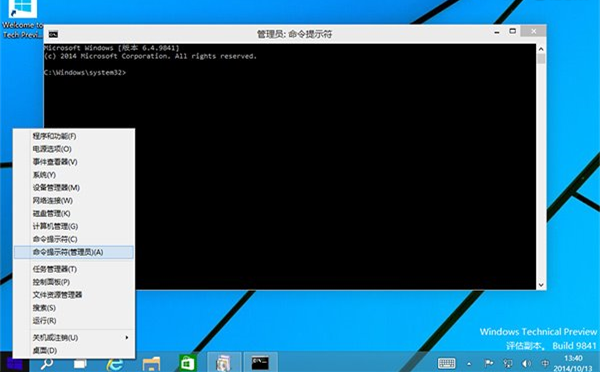Select the Welcome to Tech Preview desktop shortcut
600x372 pixels.
tap(22, 19)
